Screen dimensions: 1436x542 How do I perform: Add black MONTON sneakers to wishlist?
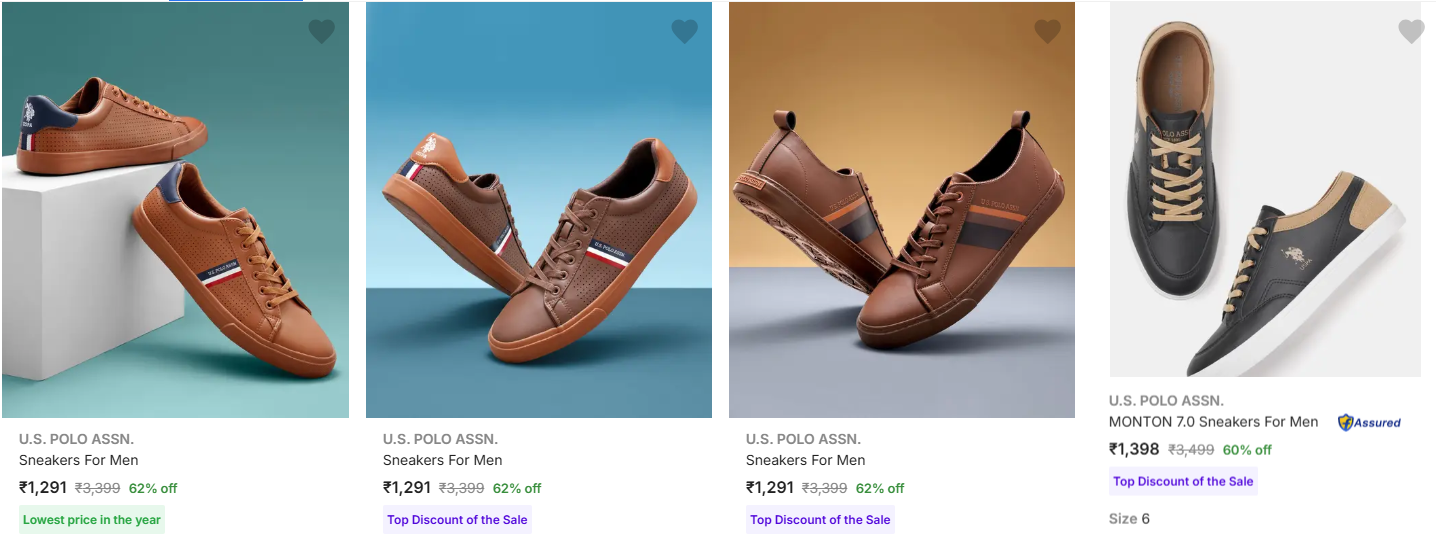[1410, 32]
